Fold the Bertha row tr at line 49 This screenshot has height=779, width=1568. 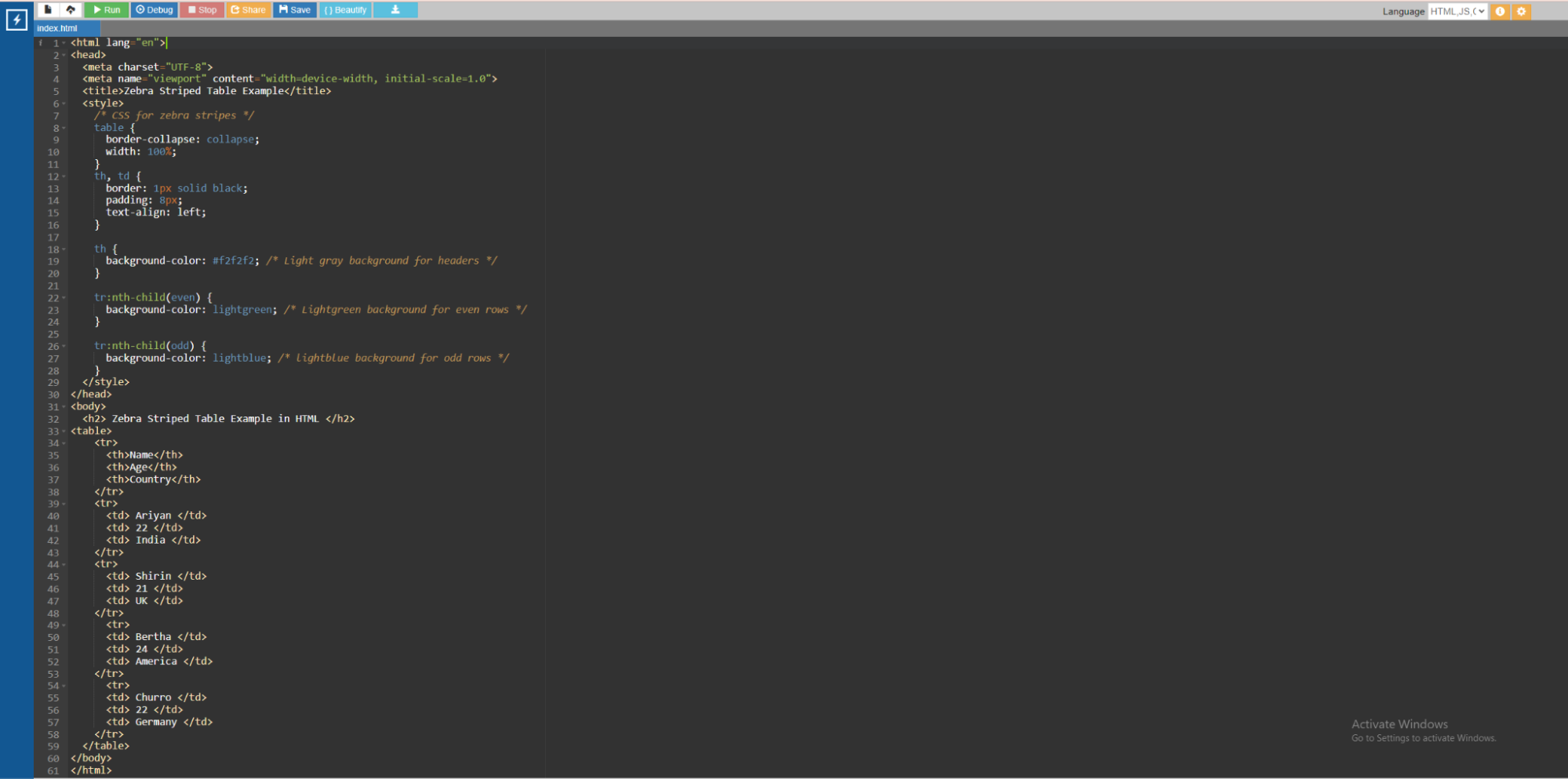[x=64, y=625]
